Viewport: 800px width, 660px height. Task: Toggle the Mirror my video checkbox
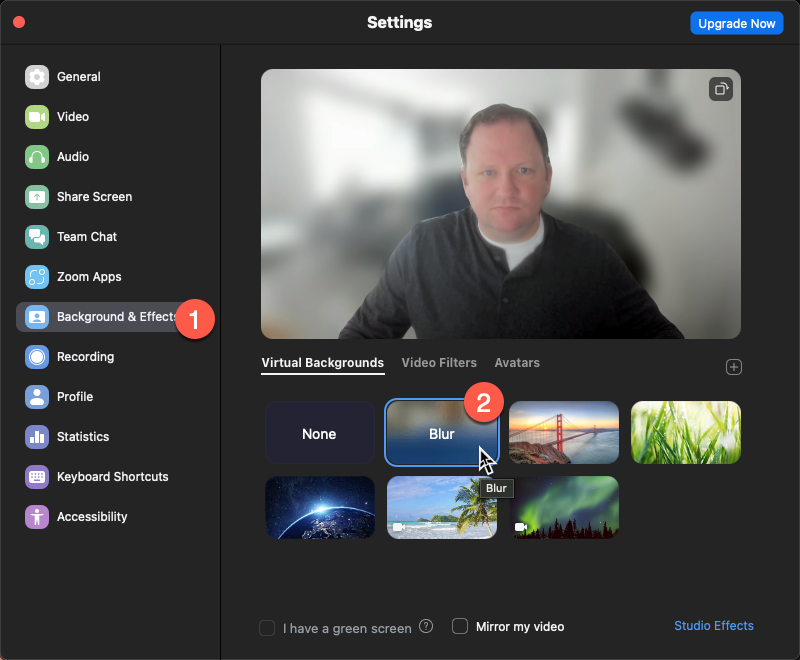coord(460,626)
